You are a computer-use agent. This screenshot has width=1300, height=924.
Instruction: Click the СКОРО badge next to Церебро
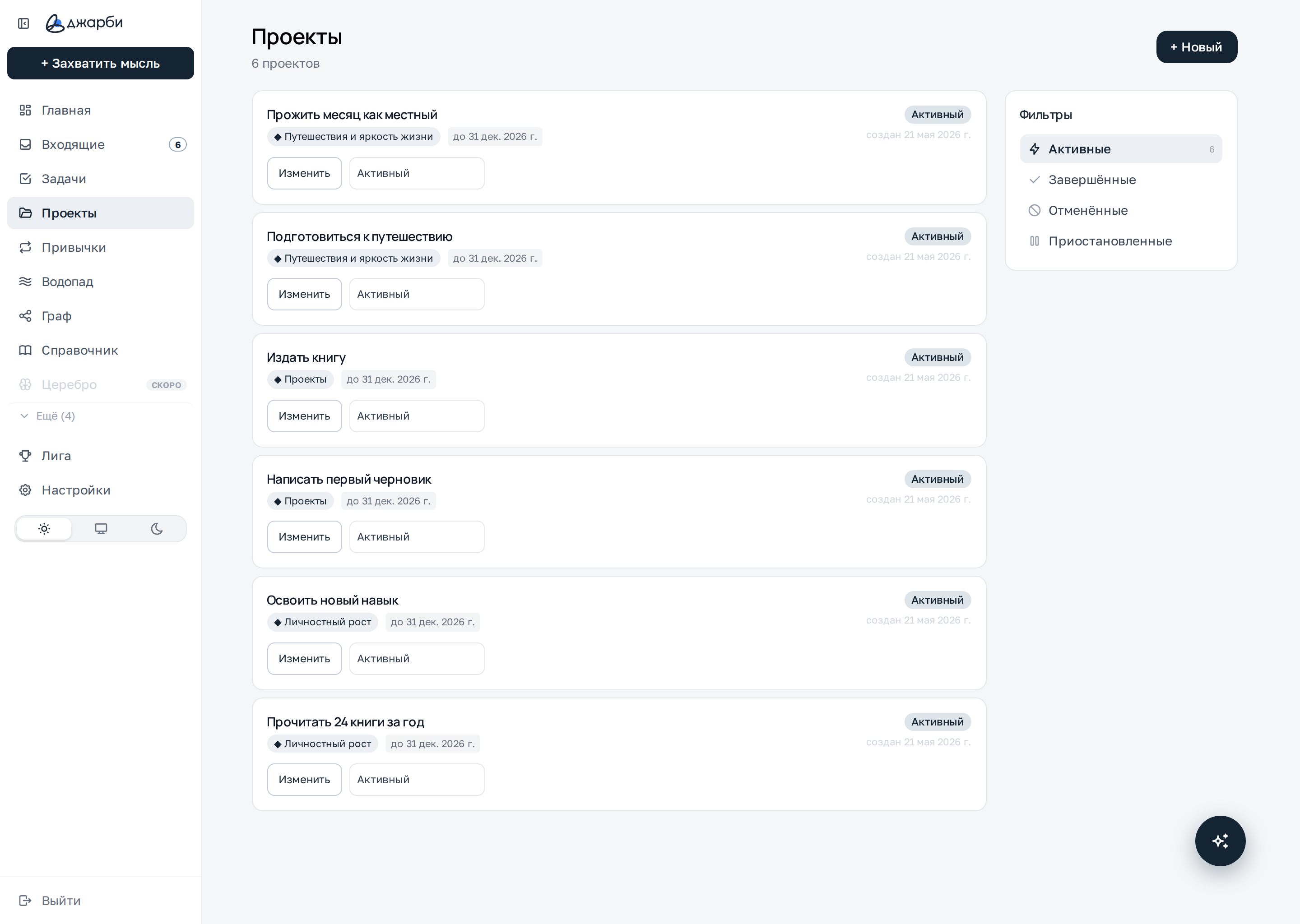166,384
